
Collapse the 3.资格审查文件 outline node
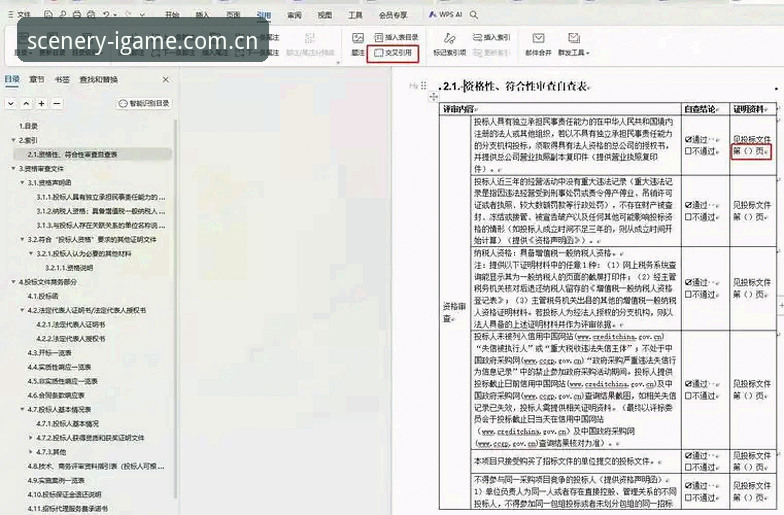pos(14,168)
